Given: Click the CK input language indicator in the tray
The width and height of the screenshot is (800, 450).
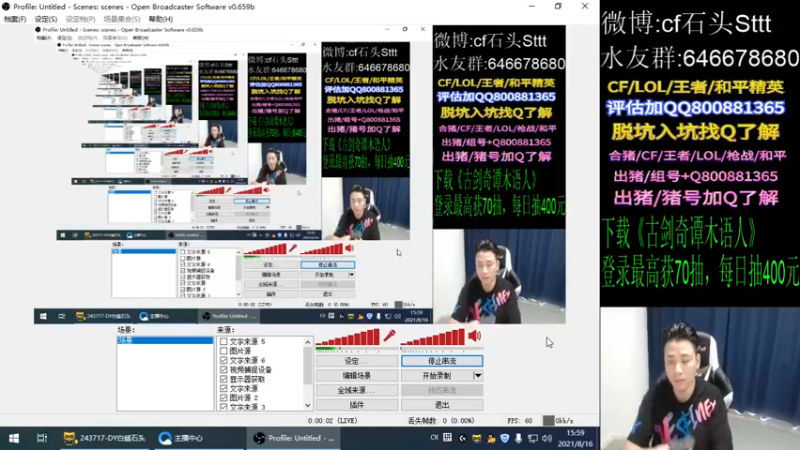Looking at the screenshot, I should [x=434, y=438].
